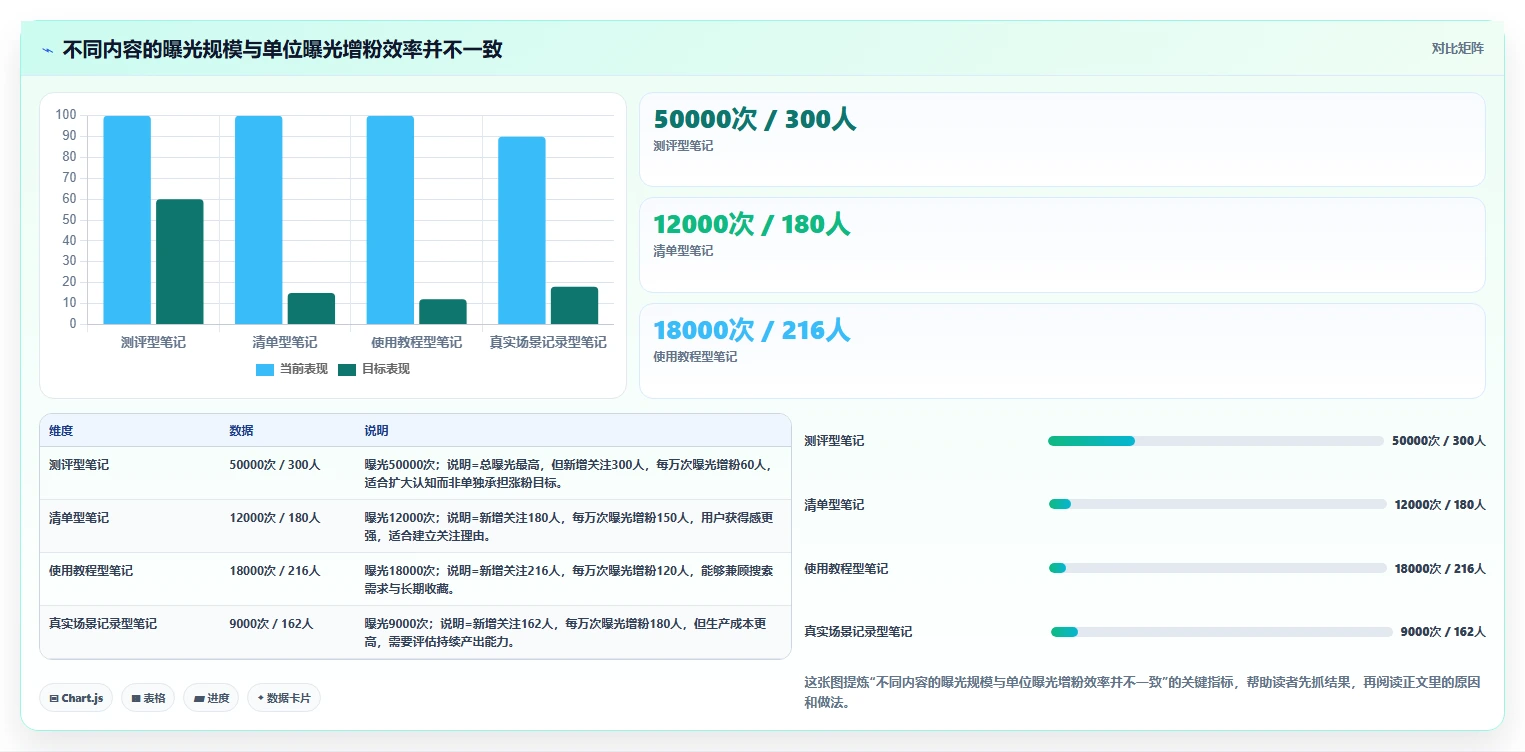
Task: Toggle the 目标表现 legend item
Action: point(374,369)
